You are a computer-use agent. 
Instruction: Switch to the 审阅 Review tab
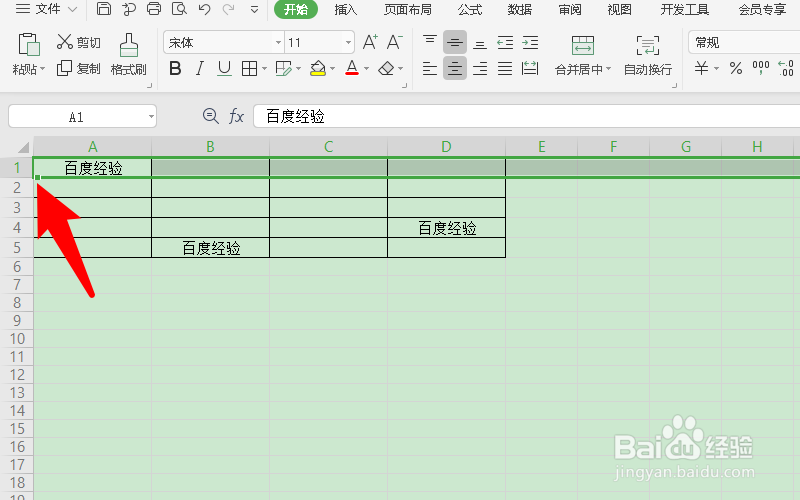pos(570,9)
